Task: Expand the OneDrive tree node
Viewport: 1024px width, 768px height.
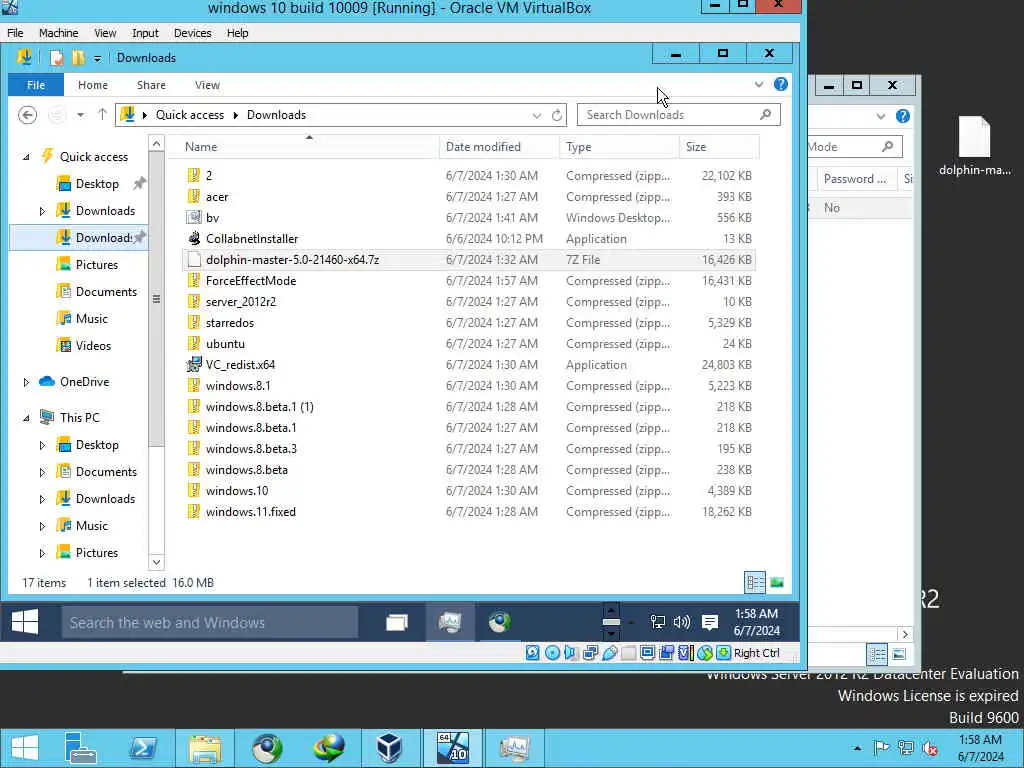Action: click(x=26, y=382)
